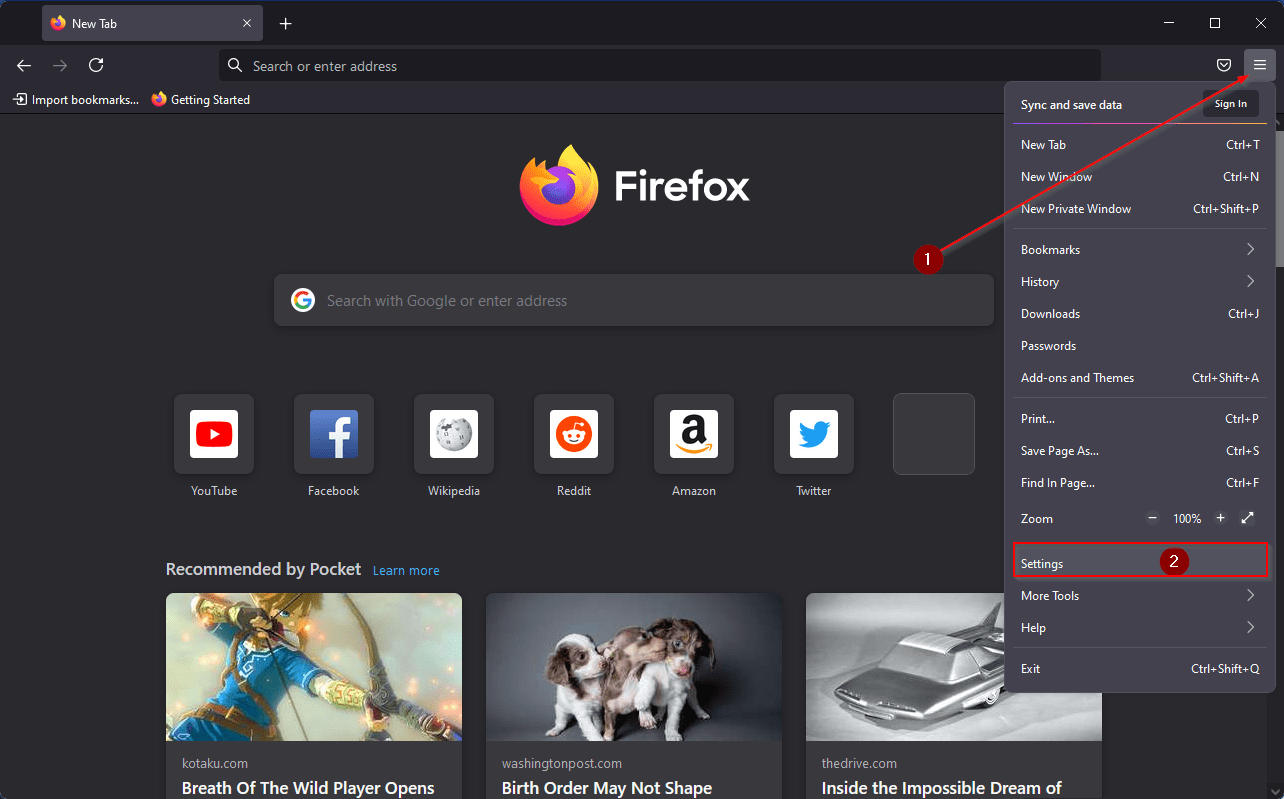The height and width of the screenshot is (799, 1284).
Task: Click the Google logo in the search field
Action: pyautogui.click(x=303, y=300)
